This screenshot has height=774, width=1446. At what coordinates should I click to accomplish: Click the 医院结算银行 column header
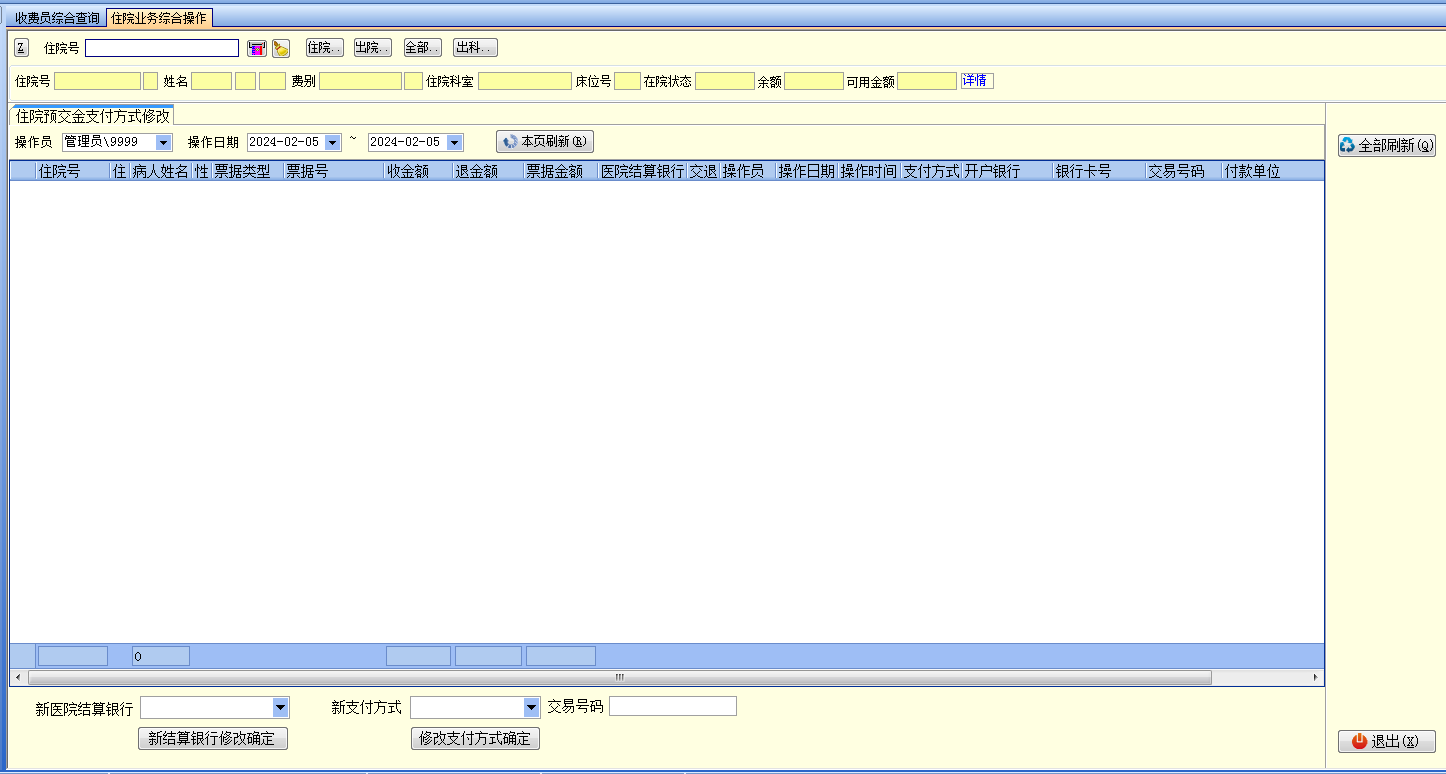[x=642, y=172]
